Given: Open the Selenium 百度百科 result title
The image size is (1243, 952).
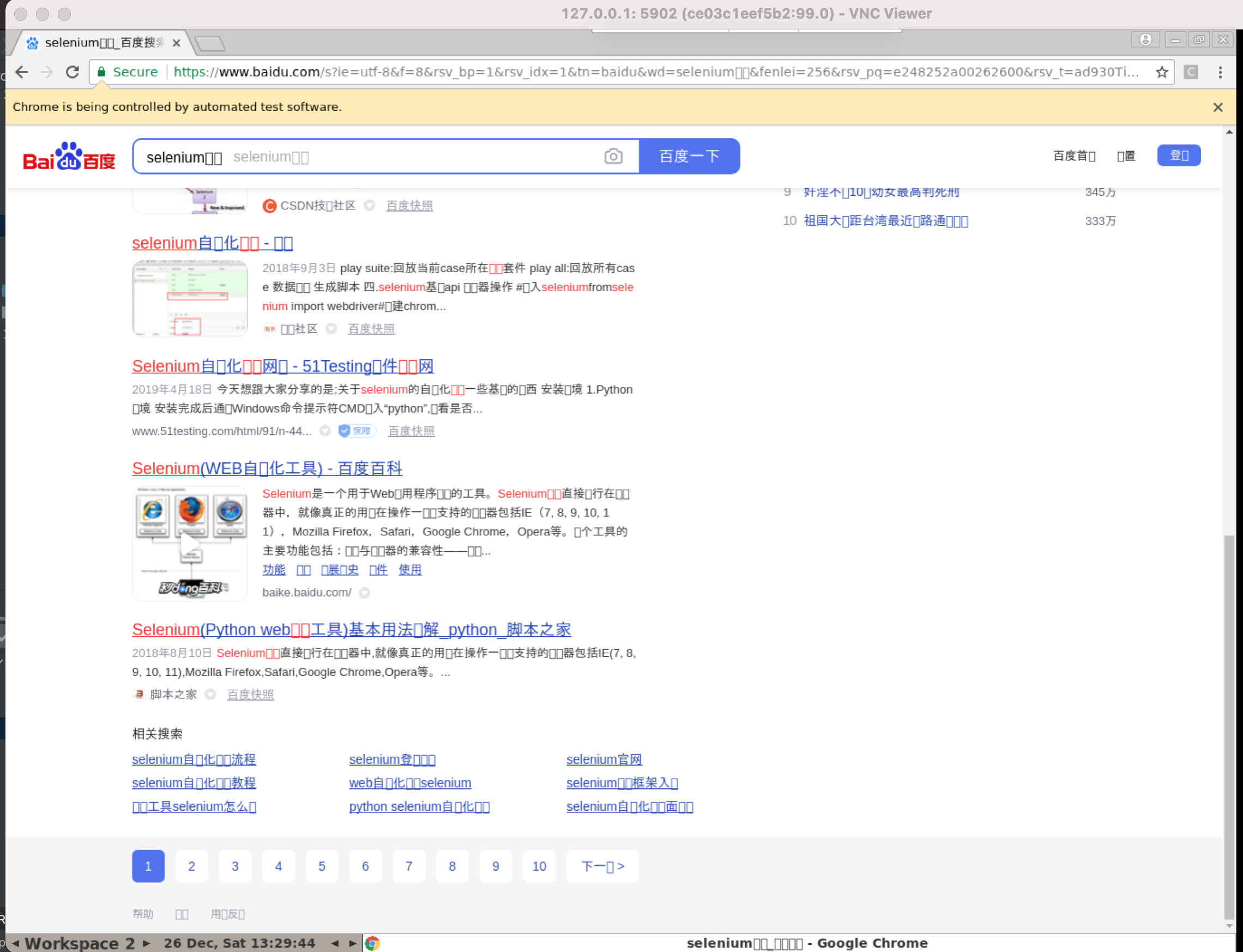Looking at the screenshot, I should pyautogui.click(x=267, y=468).
